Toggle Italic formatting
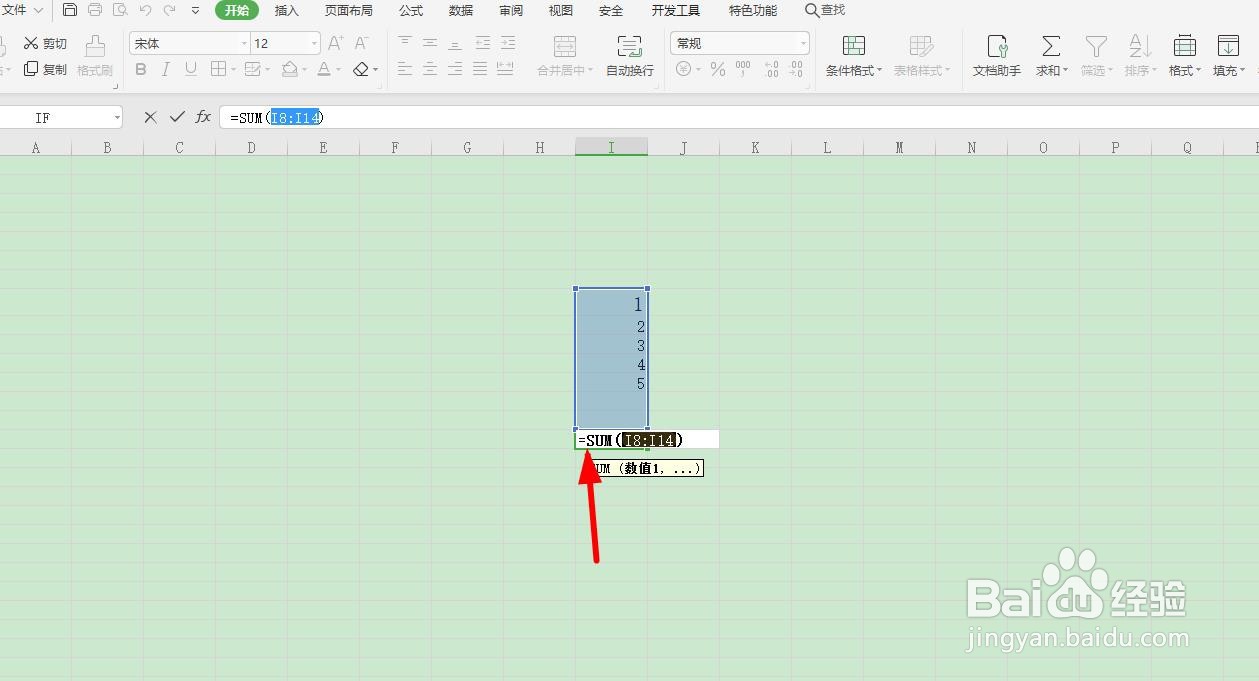Screen dimensions: 1259x681 165,69
